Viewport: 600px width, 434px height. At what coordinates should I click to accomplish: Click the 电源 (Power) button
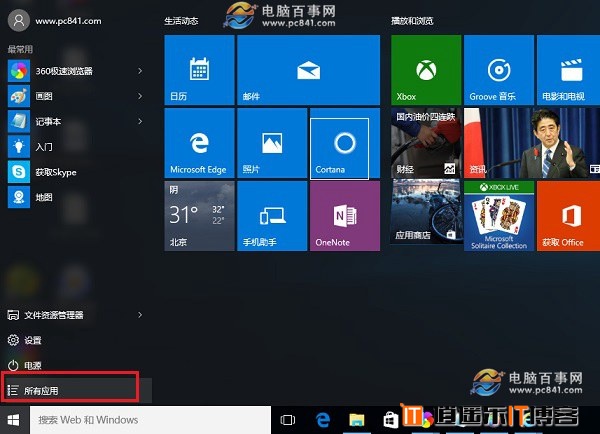(x=33, y=365)
